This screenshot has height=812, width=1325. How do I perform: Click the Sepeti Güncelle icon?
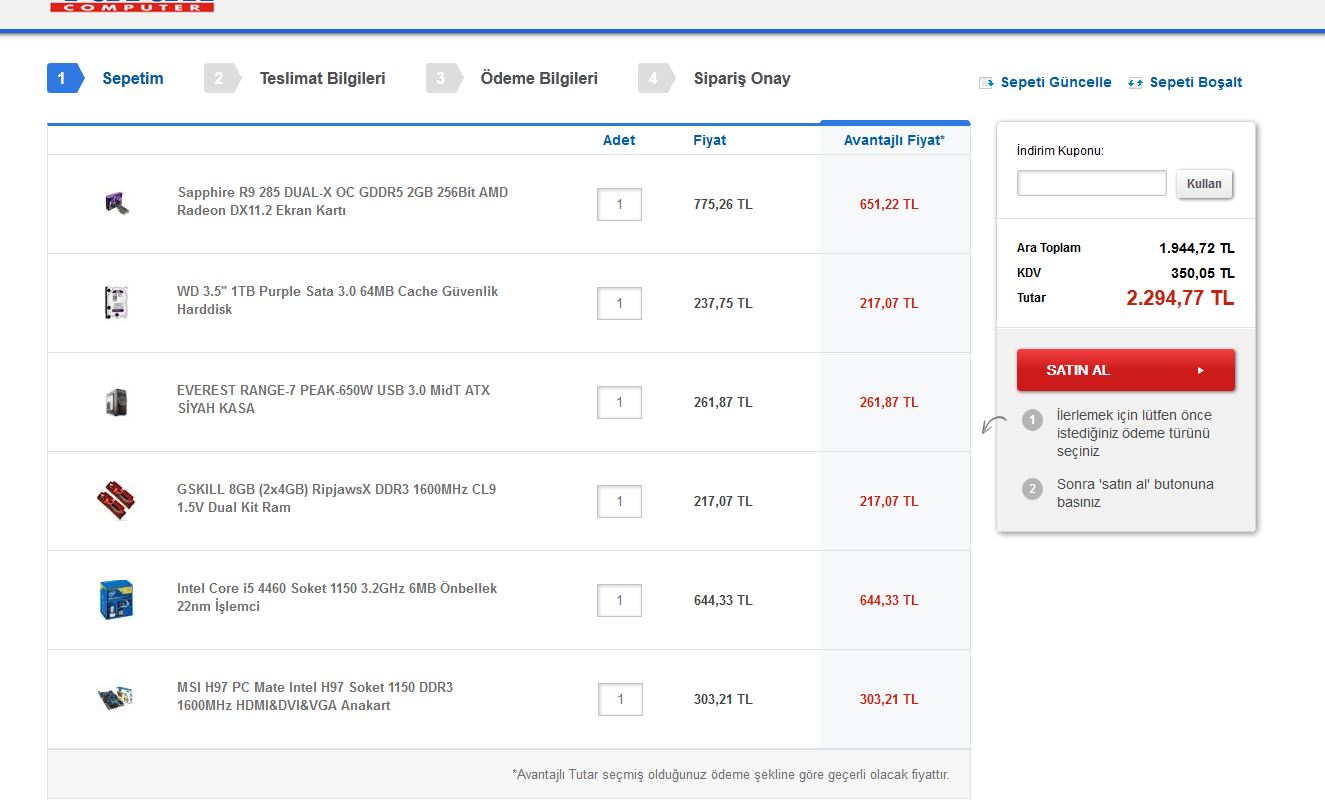(x=986, y=83)
